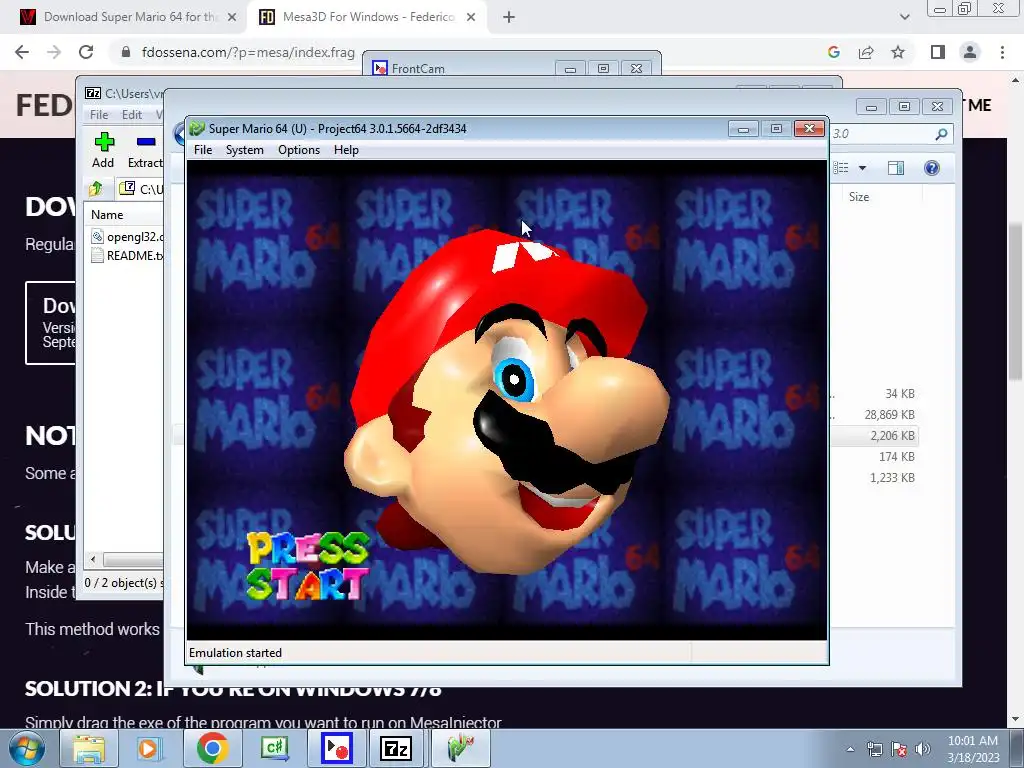Toggle Explorer preview pane icon
This screenshot has height=768, width=1024.
[x=896, y=168]
